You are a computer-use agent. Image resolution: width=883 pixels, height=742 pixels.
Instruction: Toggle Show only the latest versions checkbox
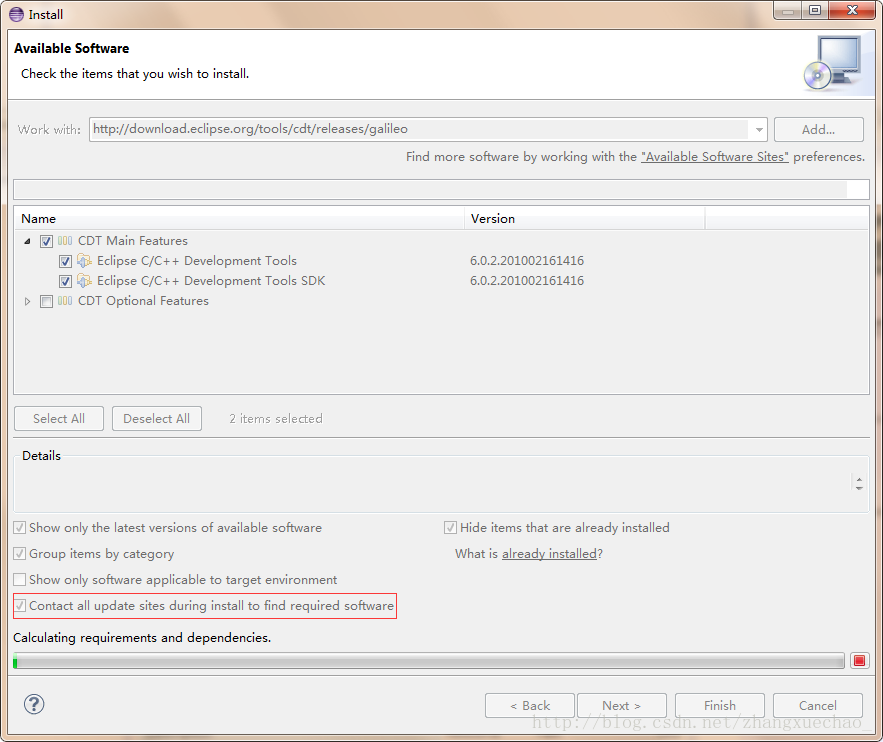coord(20,528)
